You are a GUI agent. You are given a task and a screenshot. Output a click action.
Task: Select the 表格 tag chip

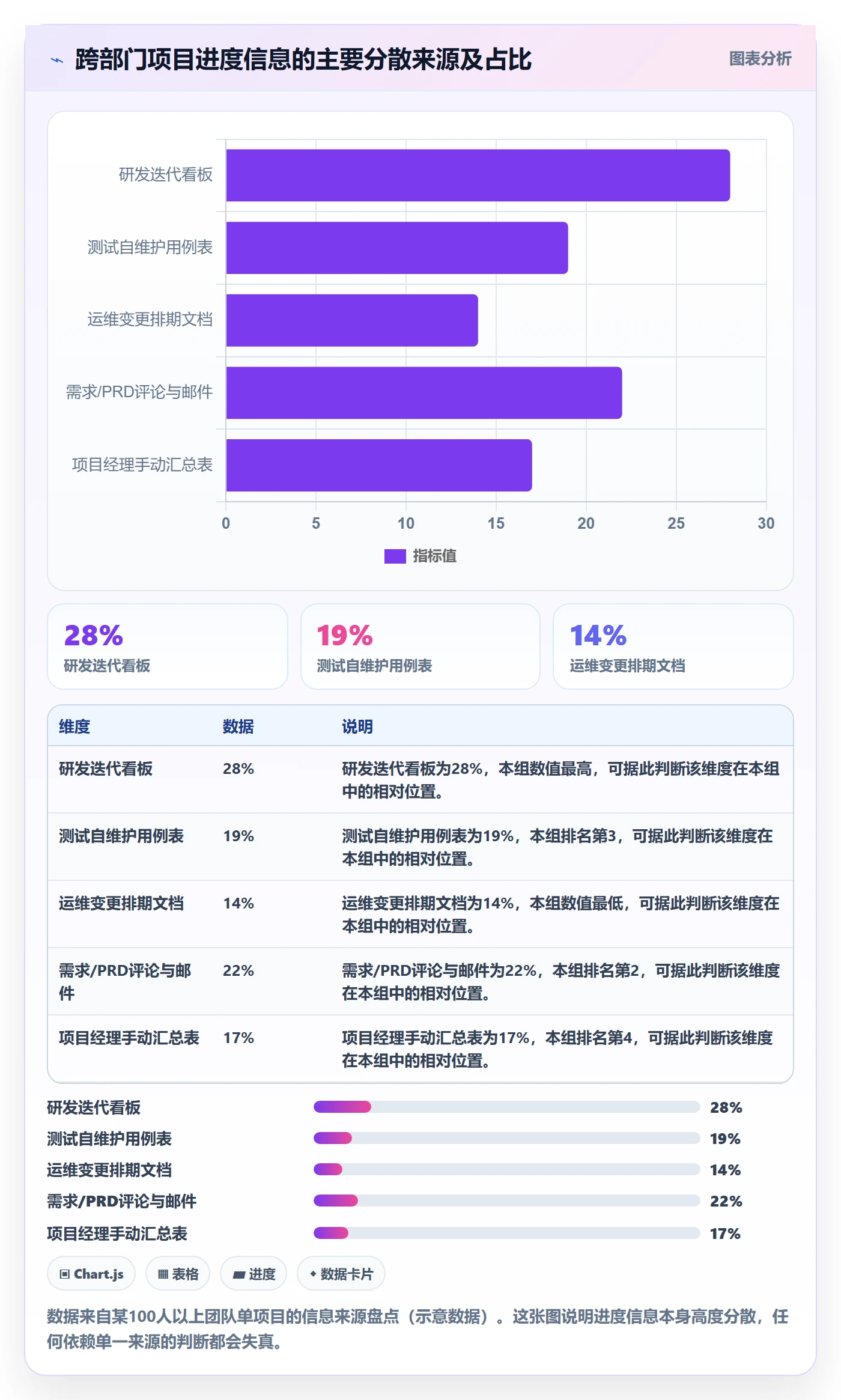tap(178, 1274)
